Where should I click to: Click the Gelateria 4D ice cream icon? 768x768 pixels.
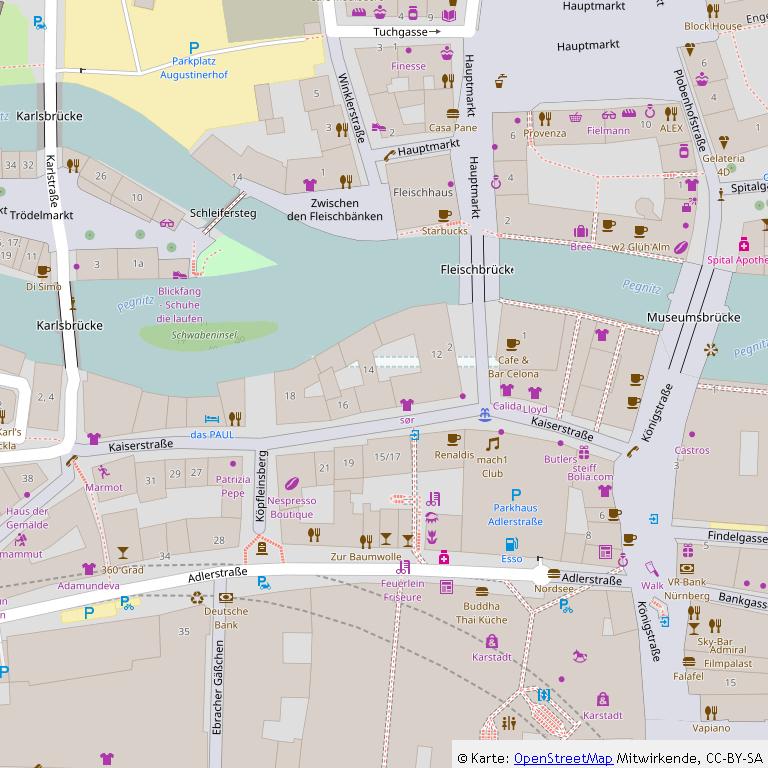click(724, 143)
